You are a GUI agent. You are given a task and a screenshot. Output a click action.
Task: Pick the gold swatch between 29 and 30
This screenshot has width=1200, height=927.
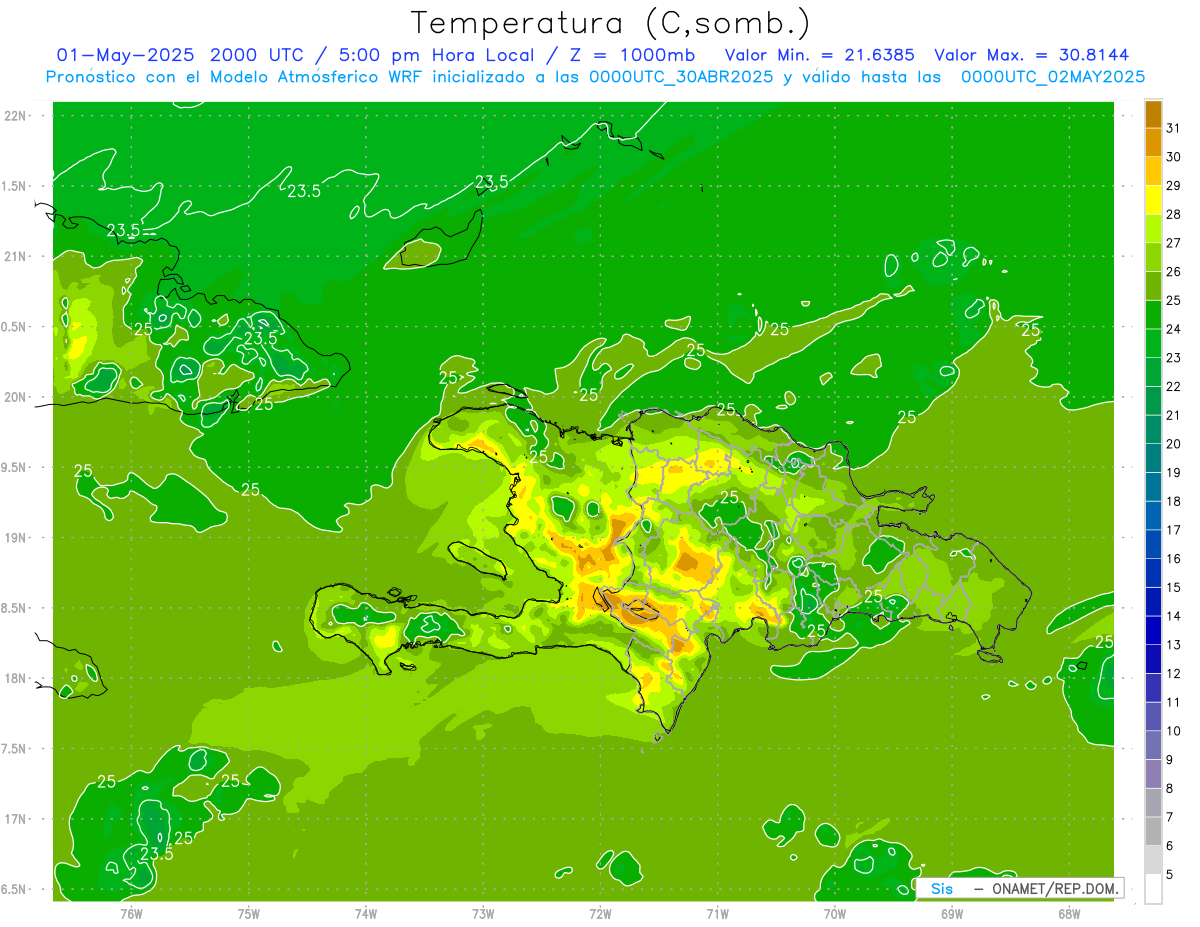point(1153,171)
